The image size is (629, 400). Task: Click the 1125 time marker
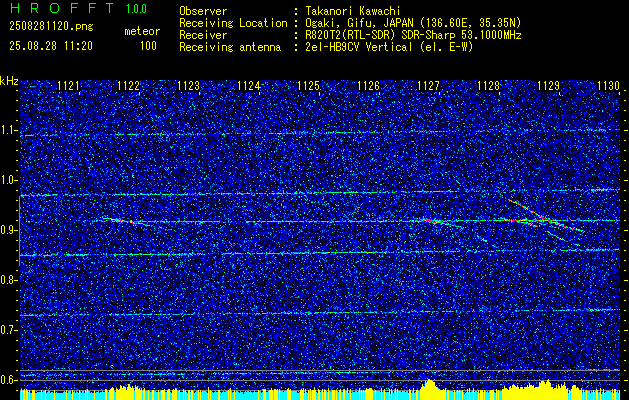pos(308,86)
